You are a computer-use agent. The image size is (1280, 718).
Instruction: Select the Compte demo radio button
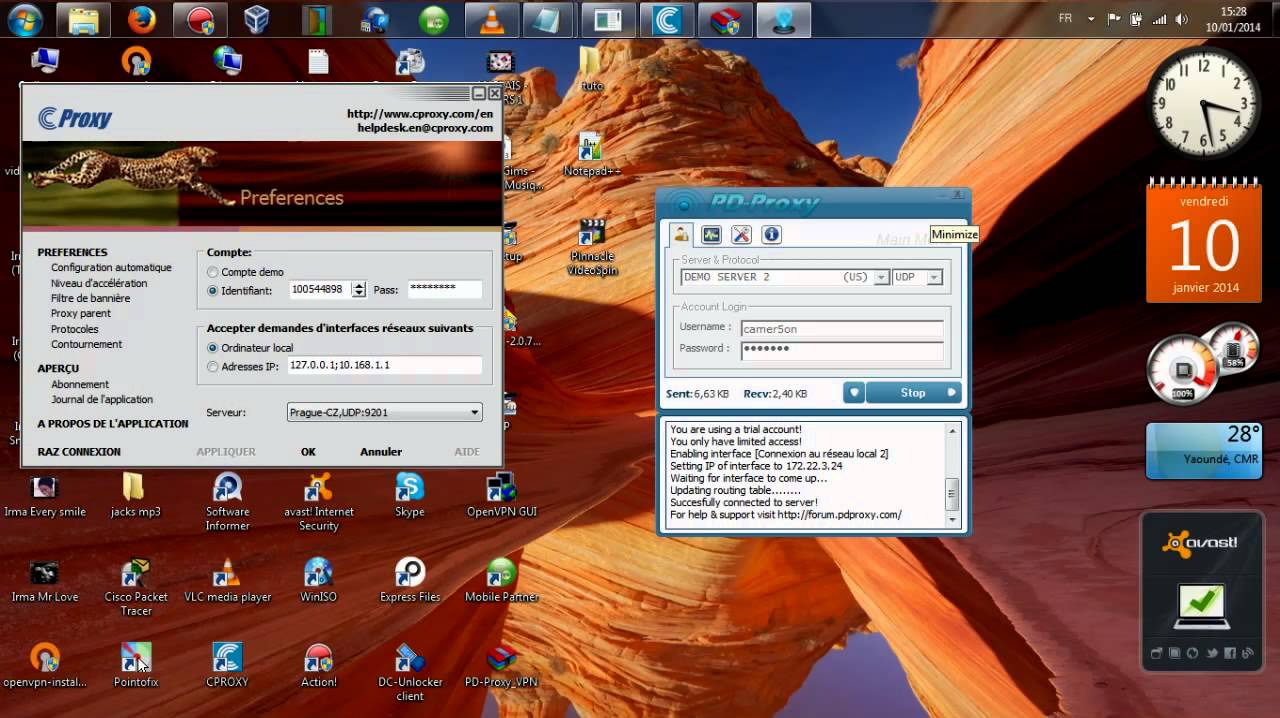pyautogui.click(x=212, y=272)
